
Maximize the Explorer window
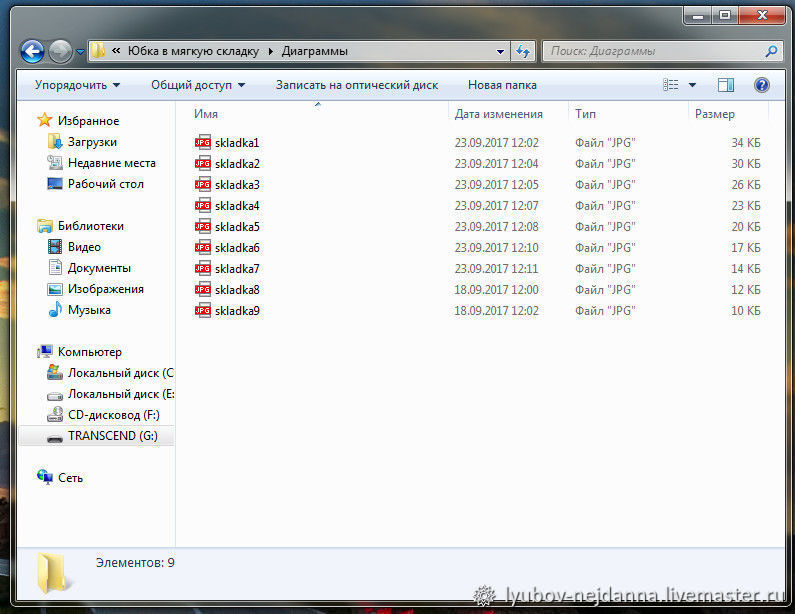[725, 16]
